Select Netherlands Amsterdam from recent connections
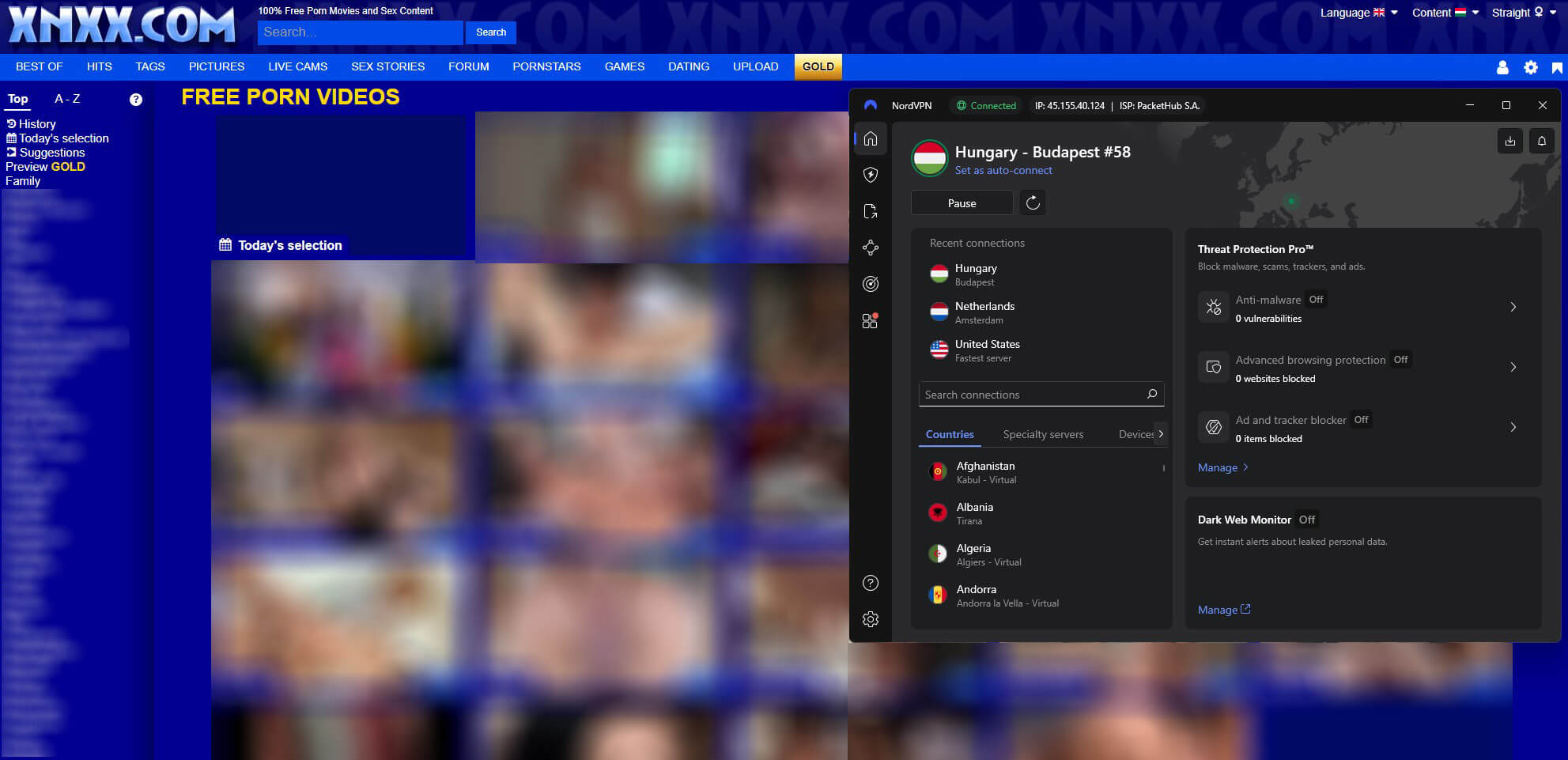Screen dimensions: 1568x760 click(984, 312)
